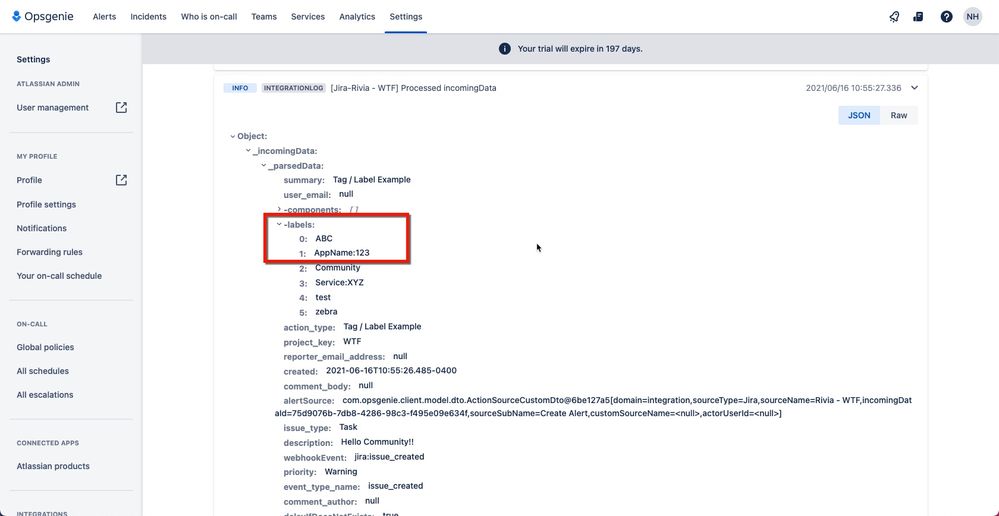Collapse the _parsedData node
This screenshot has height=516, width=999.
[x=263, y=166]
